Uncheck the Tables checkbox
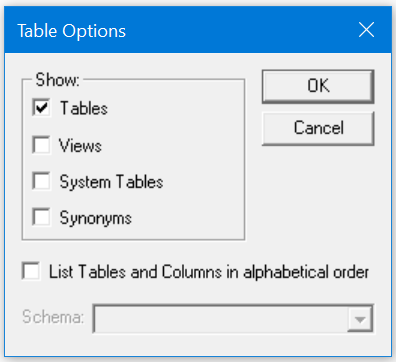 (41, 108)
